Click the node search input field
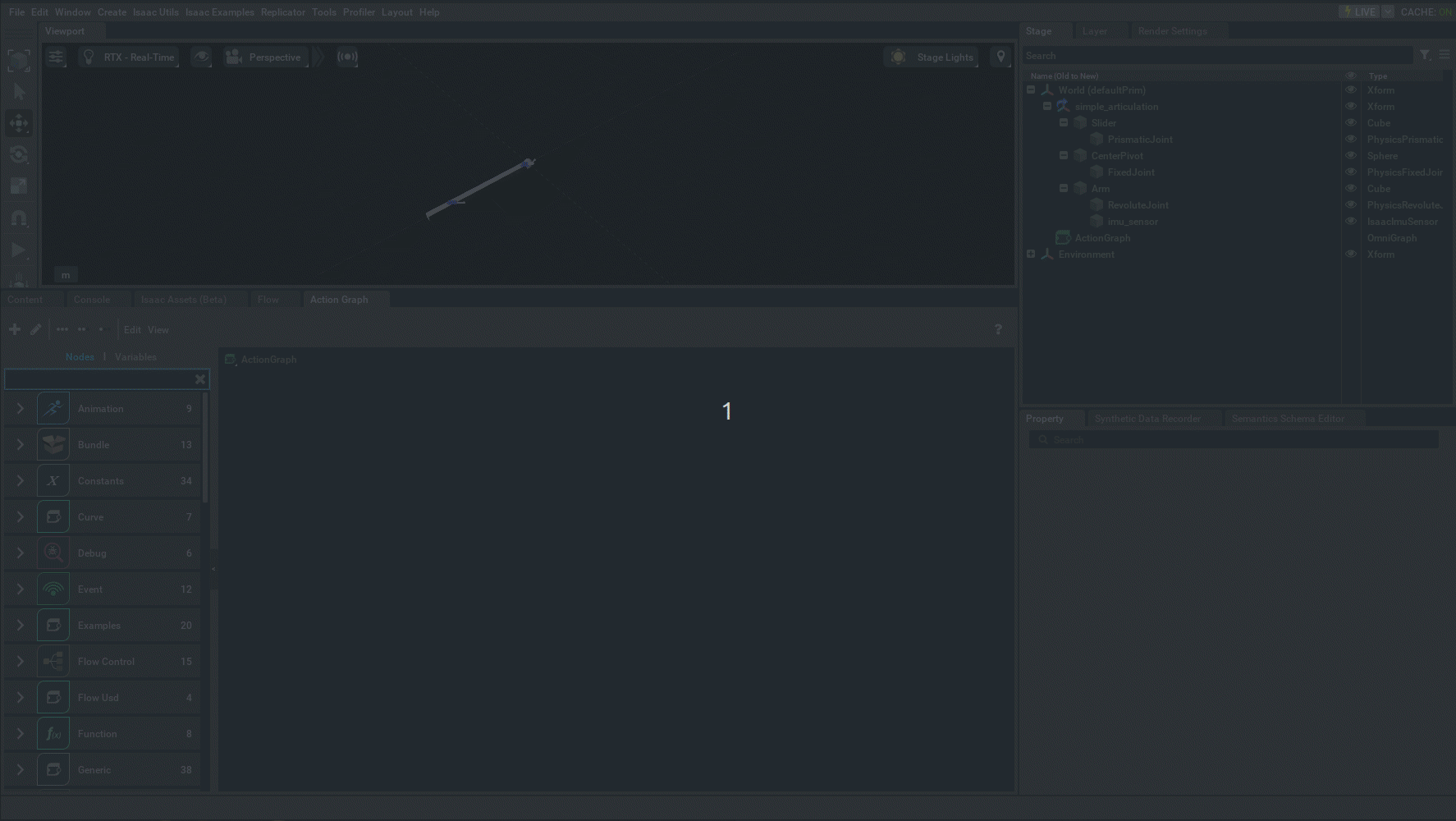The height and width of the screenshot is (821, 1456). 98,379
